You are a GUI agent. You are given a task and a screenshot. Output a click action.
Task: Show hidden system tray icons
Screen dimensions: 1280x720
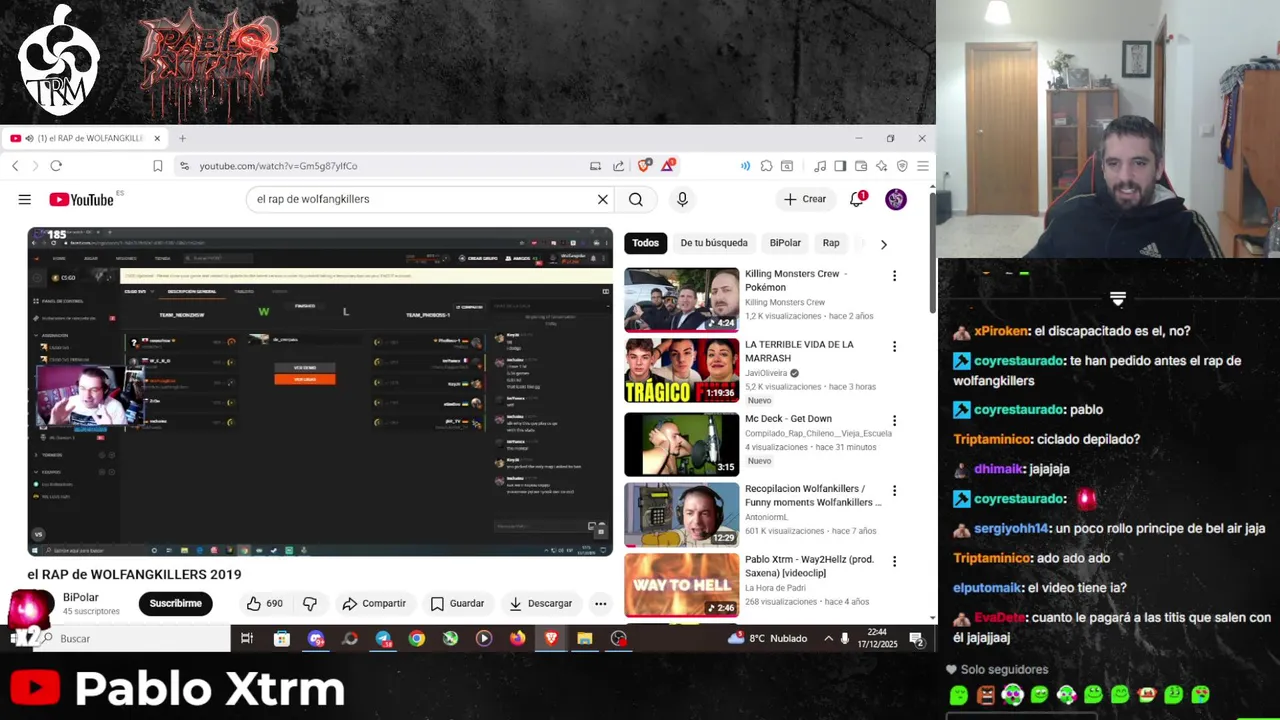click(828, 639)
